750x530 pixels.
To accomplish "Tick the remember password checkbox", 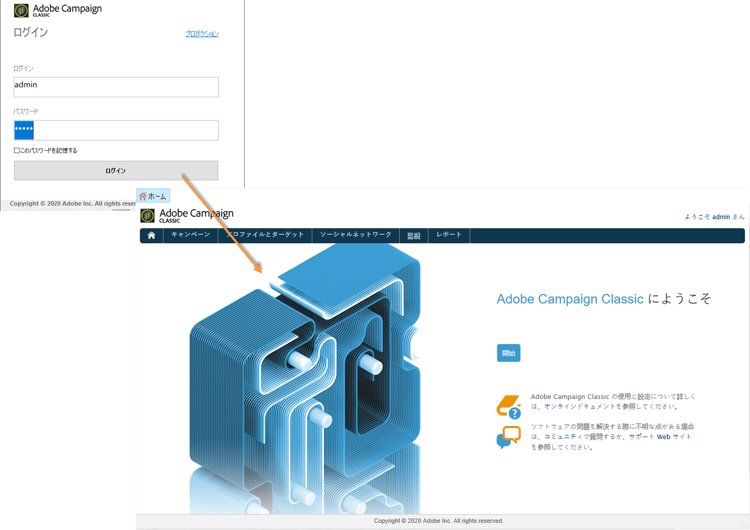I will [17, 150].
